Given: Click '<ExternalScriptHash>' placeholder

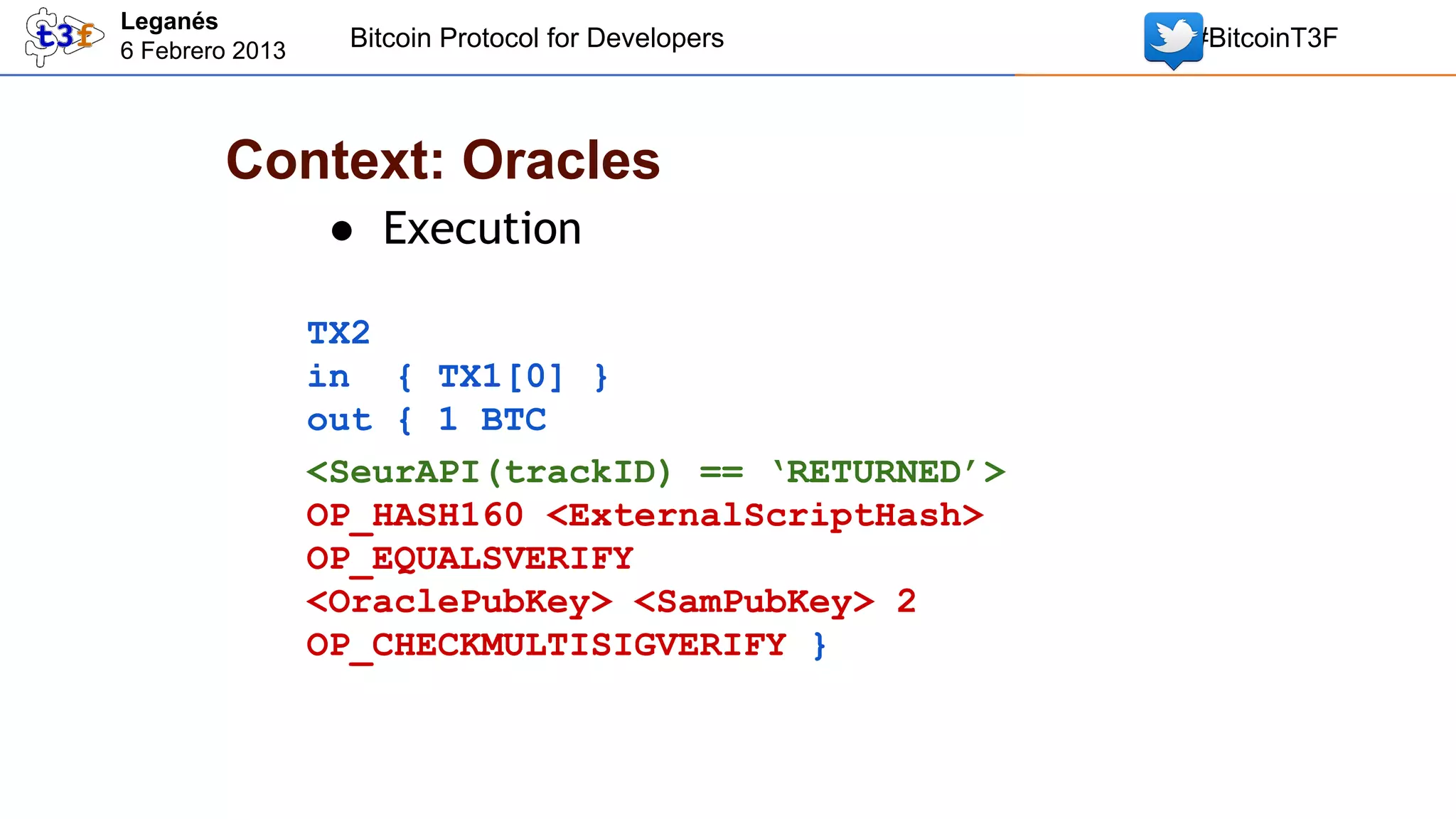Looking at the screenshot, I should coord(765,515).
